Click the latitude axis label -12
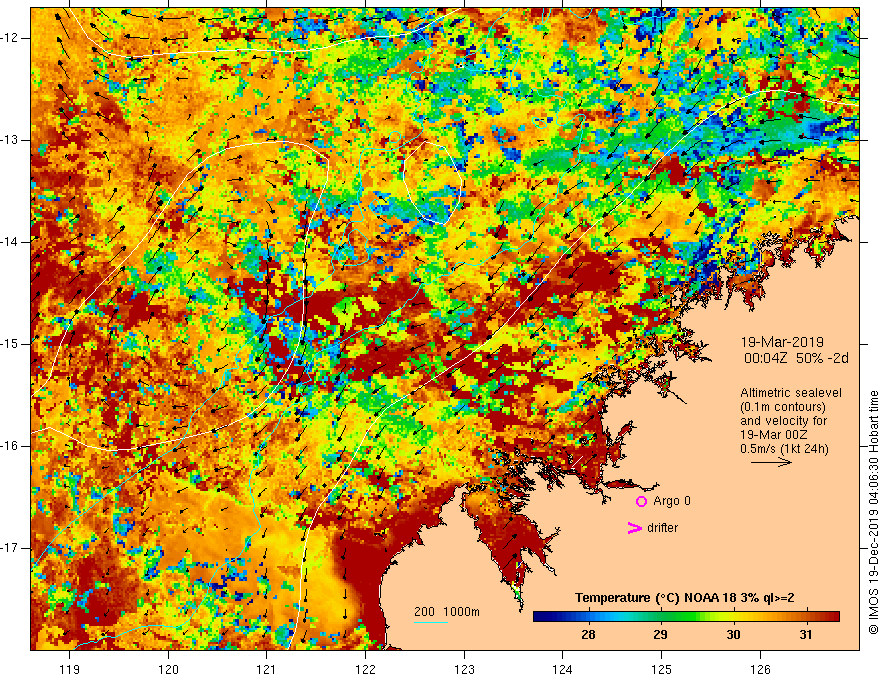Viewport: 880px width, 680px height. [x=10, y=38]
